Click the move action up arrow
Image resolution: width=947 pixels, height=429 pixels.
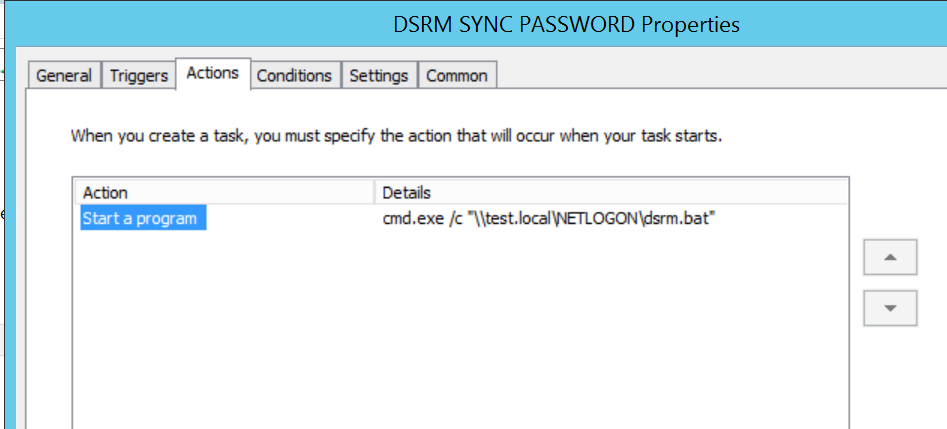pos(890,258)
